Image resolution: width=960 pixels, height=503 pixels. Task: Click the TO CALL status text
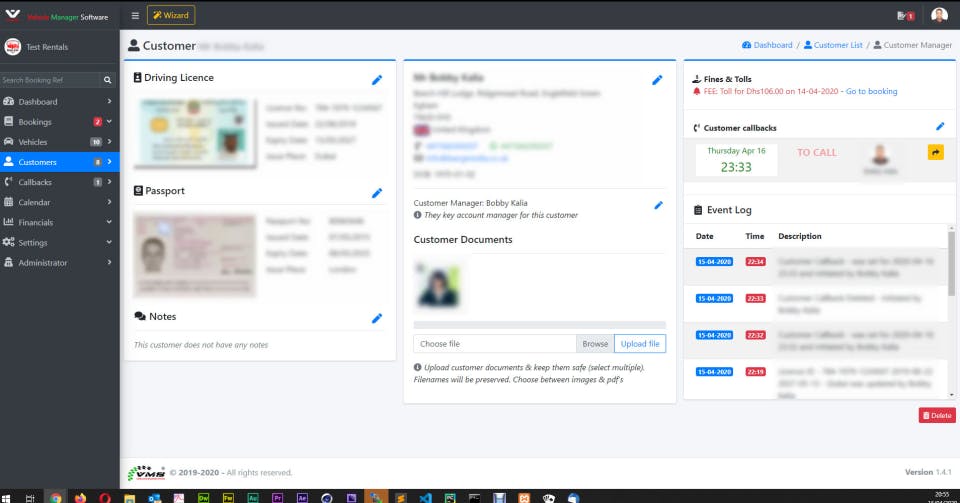[817, 152]
